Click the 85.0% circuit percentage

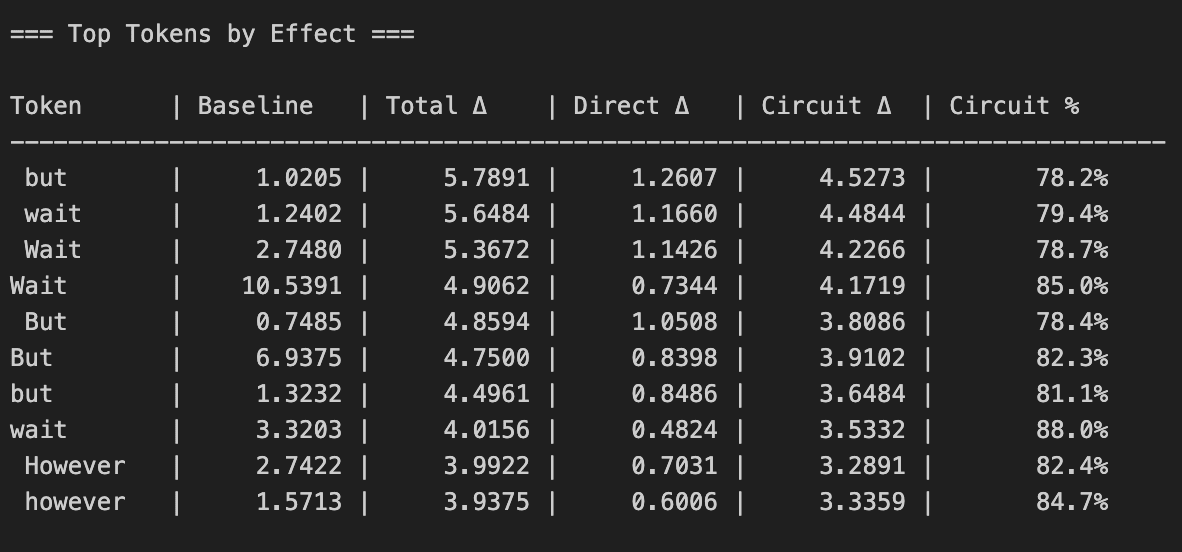point(1072,286)
